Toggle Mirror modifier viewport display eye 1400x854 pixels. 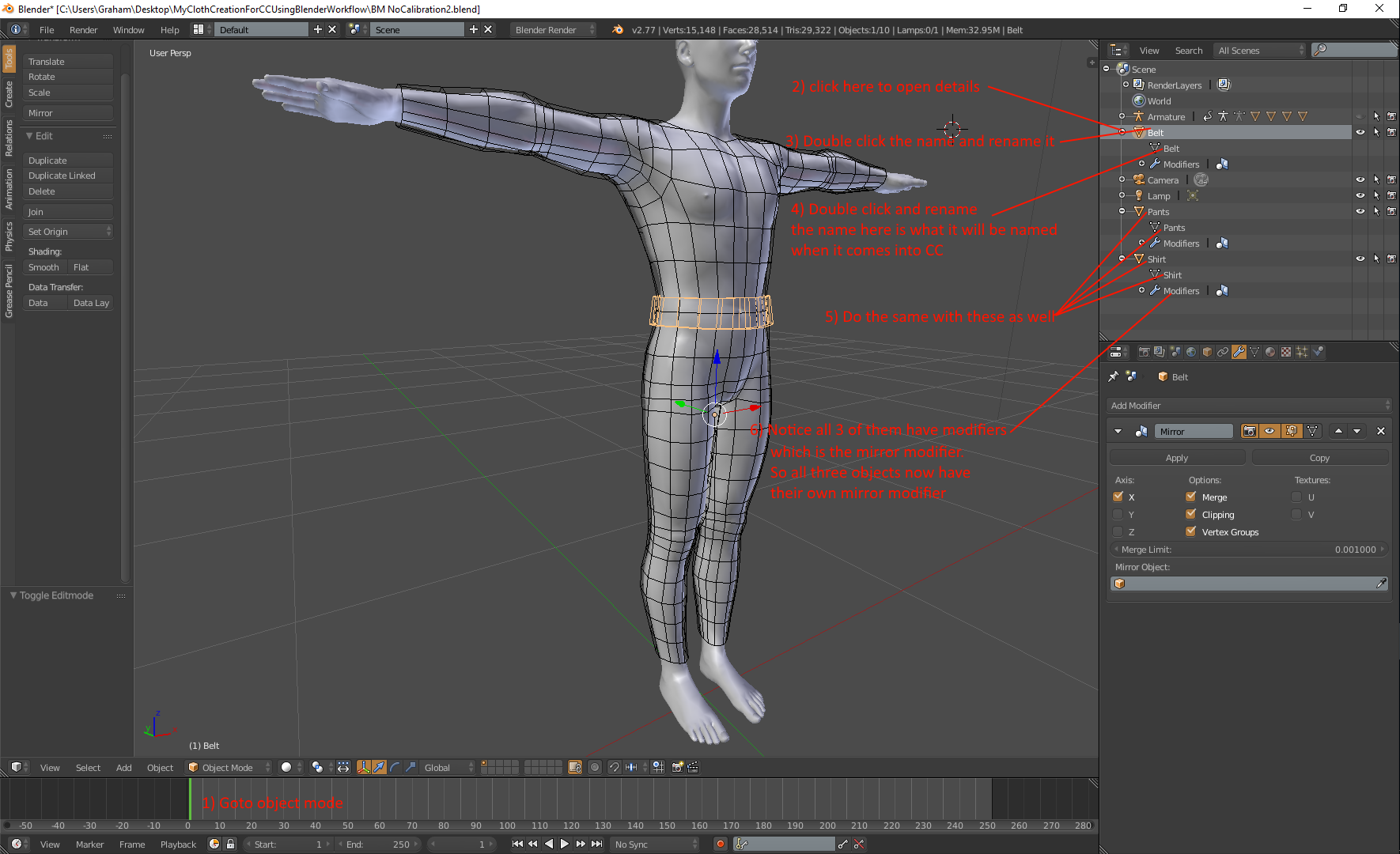coord(1270,431)
